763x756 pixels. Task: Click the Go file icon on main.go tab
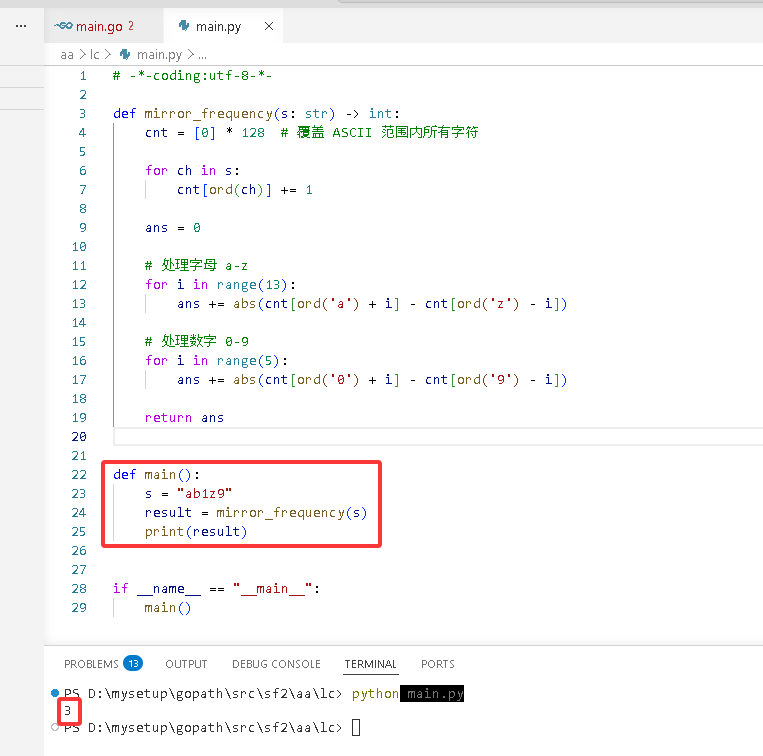pos(63,26)
